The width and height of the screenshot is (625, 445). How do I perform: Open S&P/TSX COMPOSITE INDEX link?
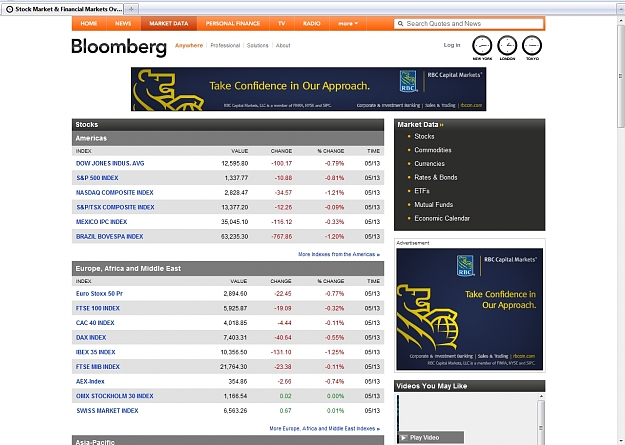coord(115,207)
